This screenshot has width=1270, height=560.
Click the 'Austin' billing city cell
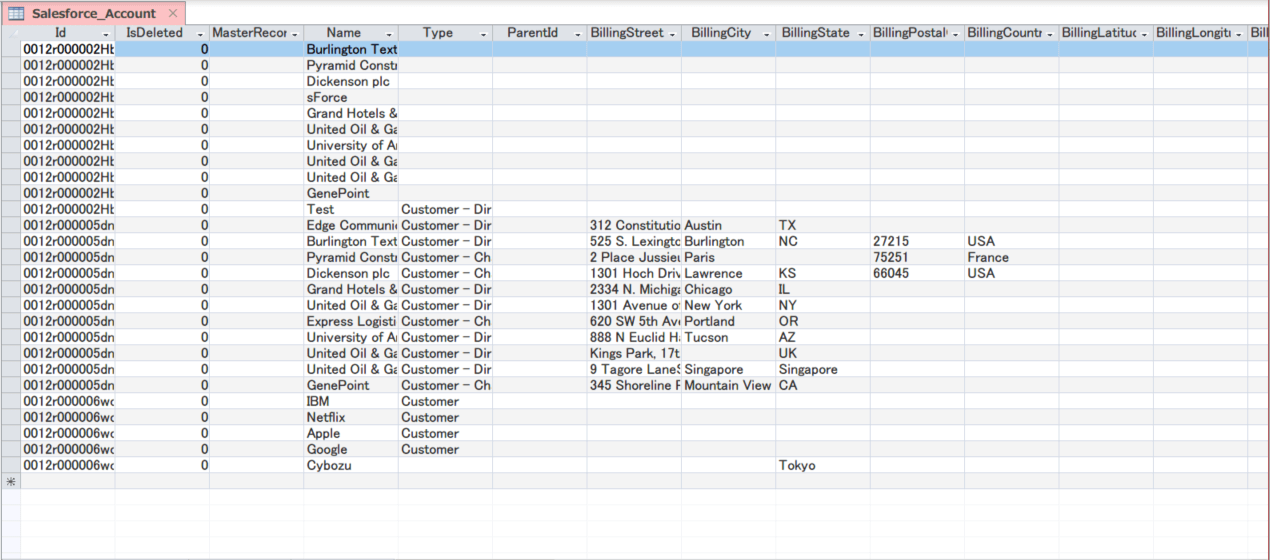[728, 225]
